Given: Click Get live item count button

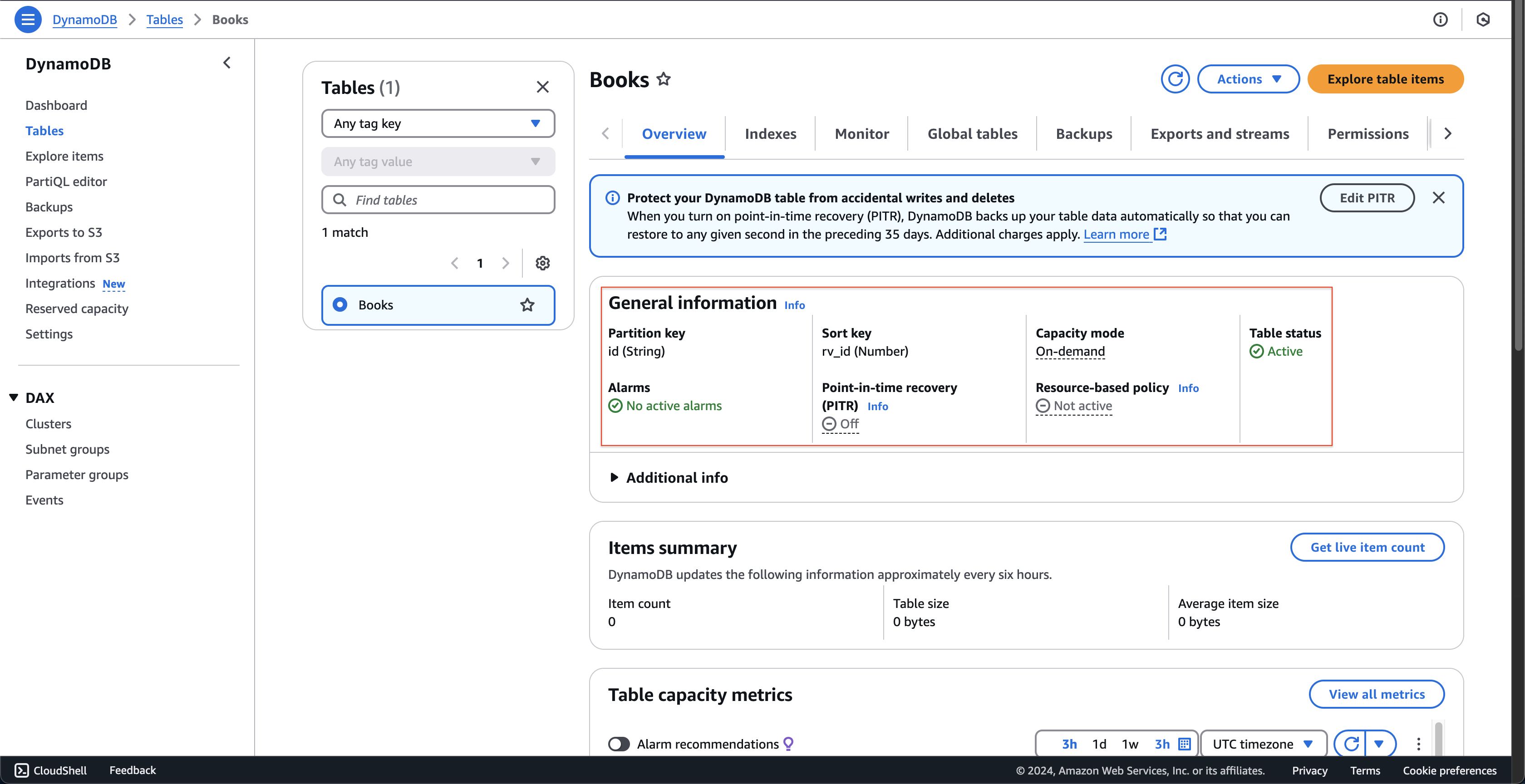Looking at the screenshot, I should point(1367,547).
